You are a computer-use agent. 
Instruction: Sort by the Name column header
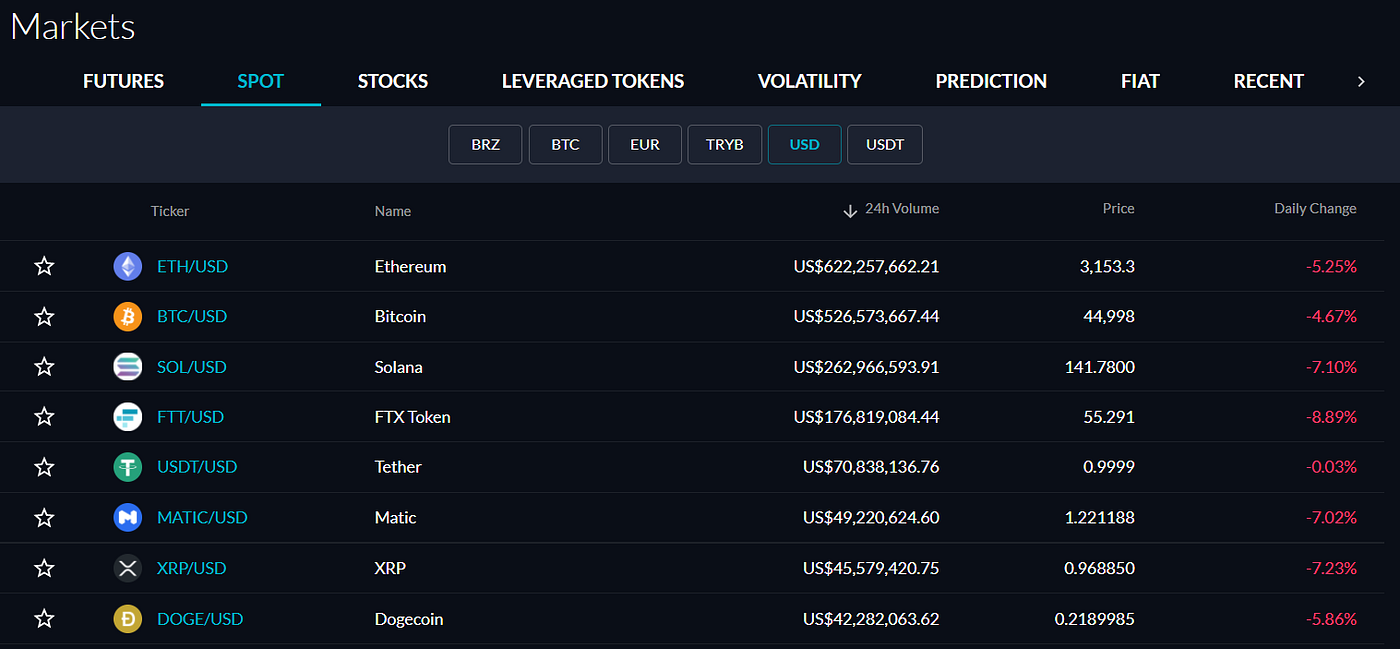(393, 211)
